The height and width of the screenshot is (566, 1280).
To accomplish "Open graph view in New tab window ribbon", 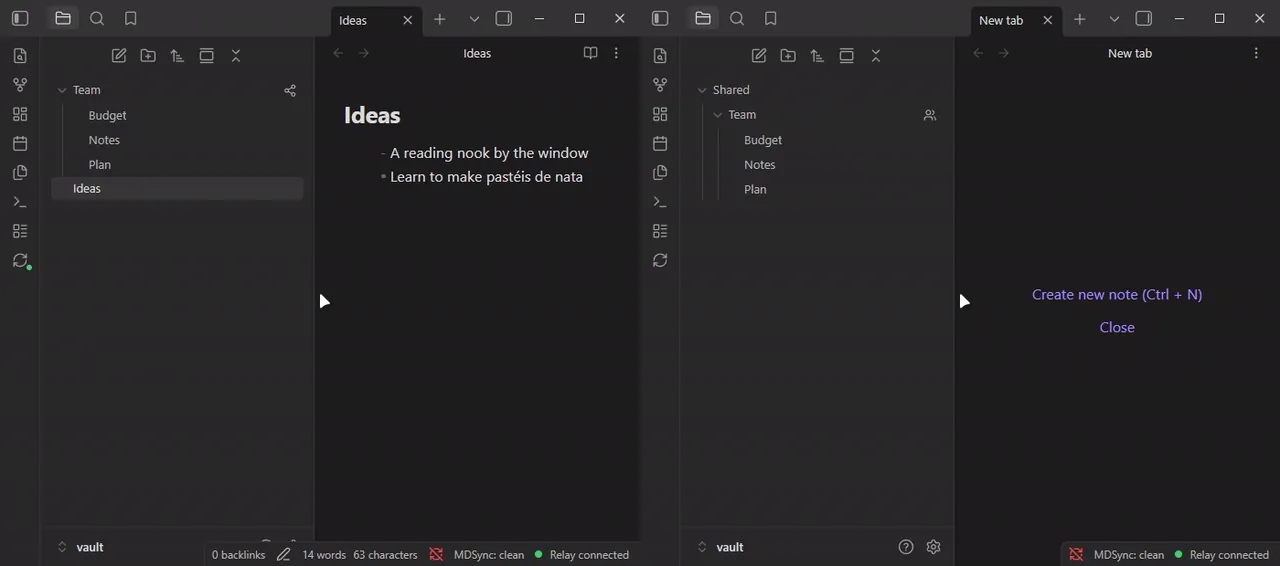I will pyautogui.click(x=660, y=85).
